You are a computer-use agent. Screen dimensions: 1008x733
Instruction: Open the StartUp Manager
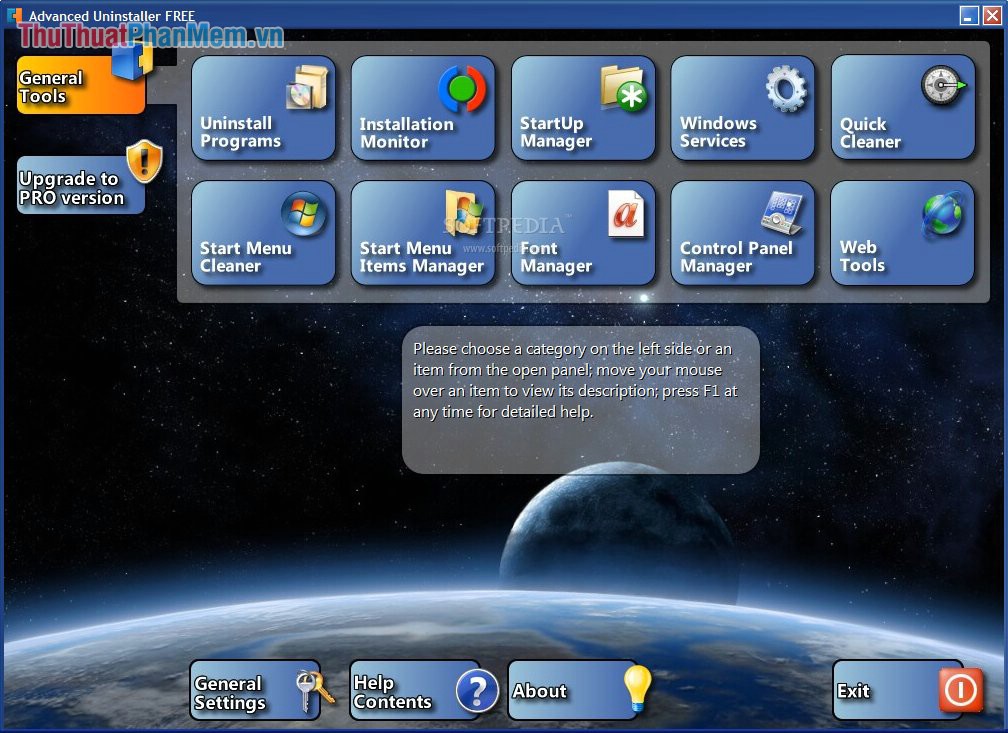click(583, 108)
